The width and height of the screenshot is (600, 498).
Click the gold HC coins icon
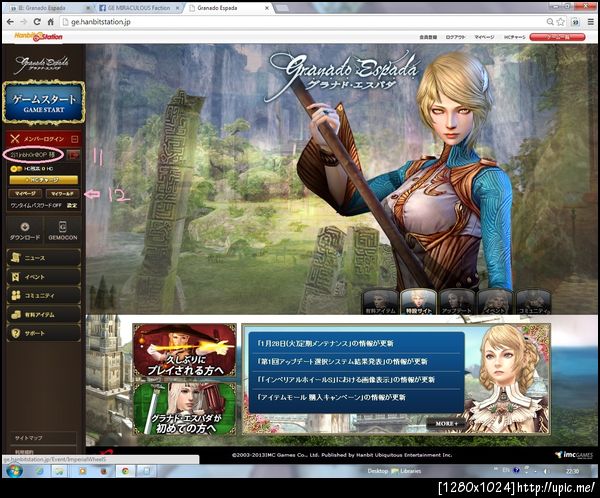pos(16,169)
